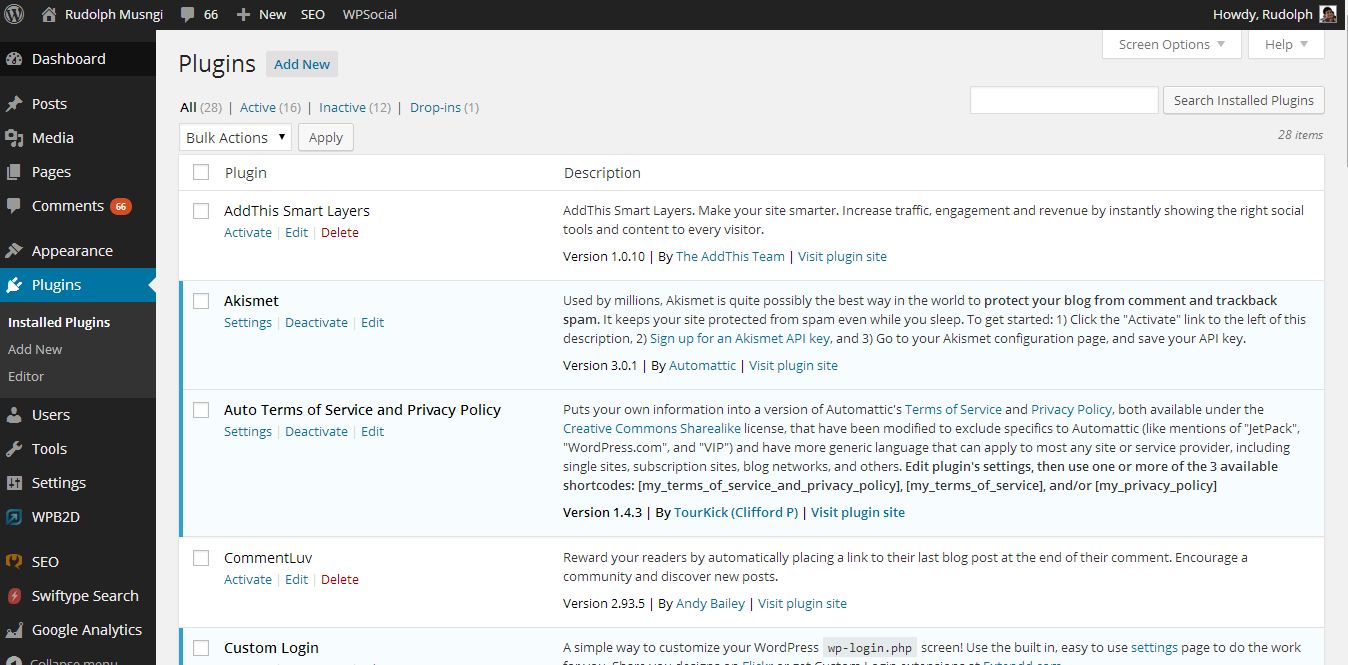The width and height of the screenshot is (1348, 665).
Task: Click the Posts pushpin icon
Action: pos(14,104)
